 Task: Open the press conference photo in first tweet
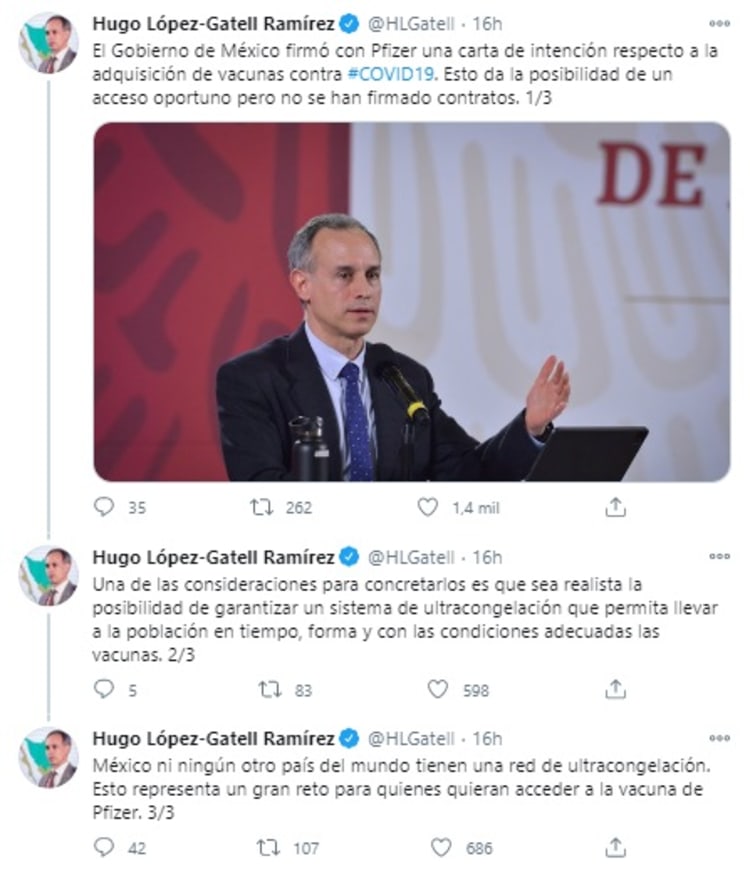[x=412, y=302]
